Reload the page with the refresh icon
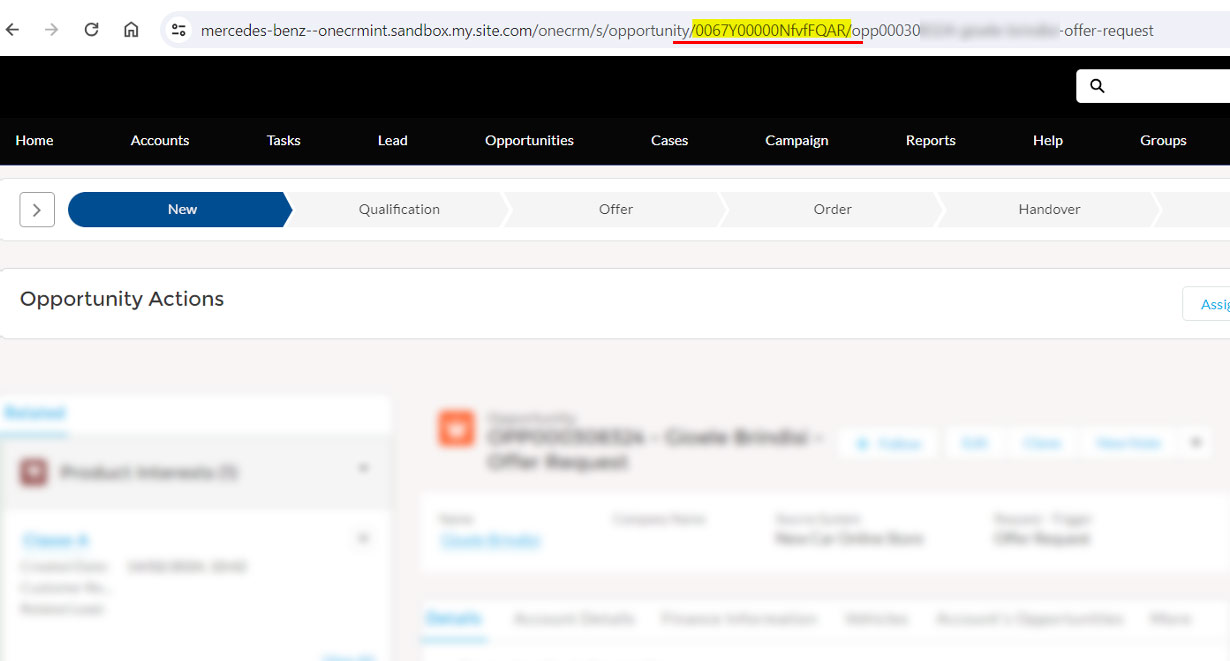The image size is (1230, 661). 91,30
